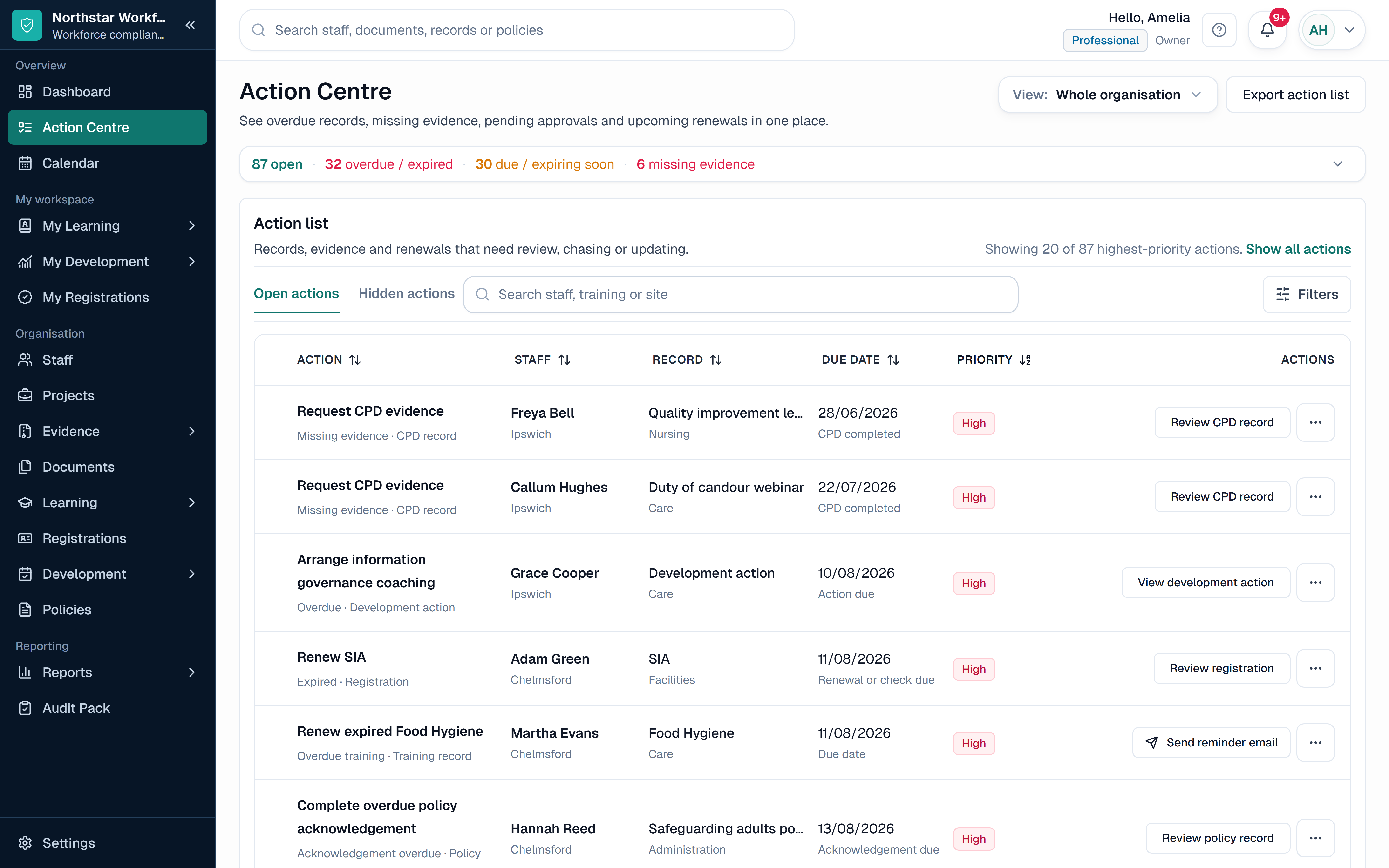The width and height of the screenshot is (1389, 868).
Task: Expand My Learning submenu chevron
Action: 192,226
